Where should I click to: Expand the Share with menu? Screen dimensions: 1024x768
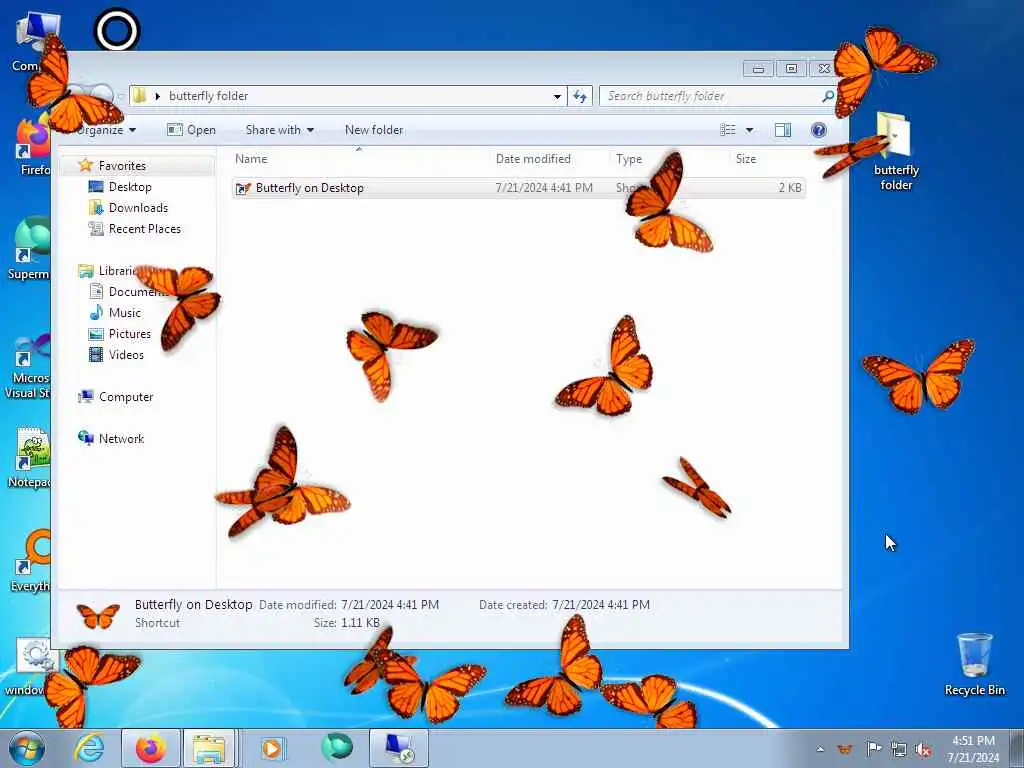pyautogui.click(x=280, y=130)
